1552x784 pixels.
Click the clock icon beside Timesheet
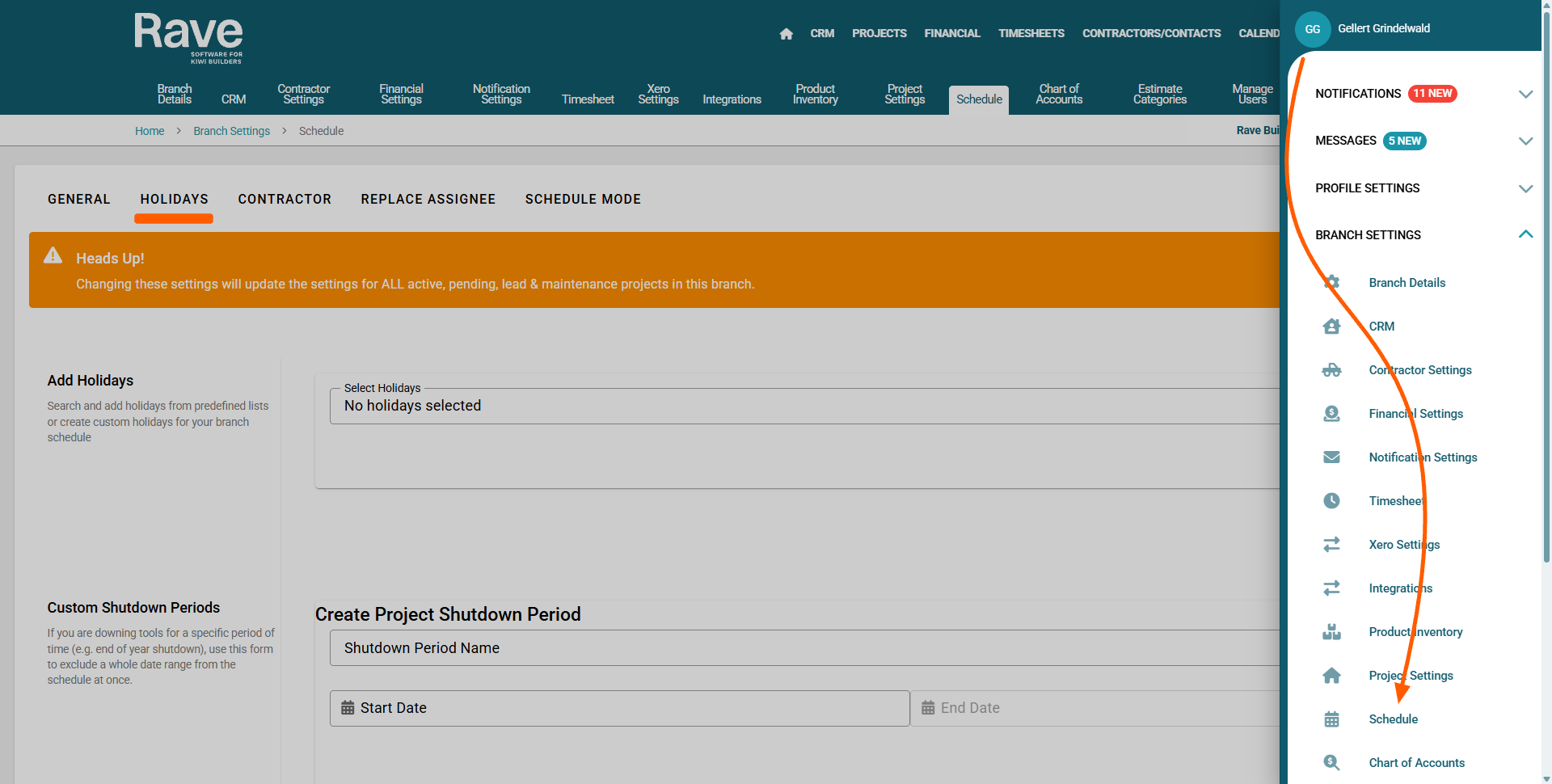[x=1331, y=501]
